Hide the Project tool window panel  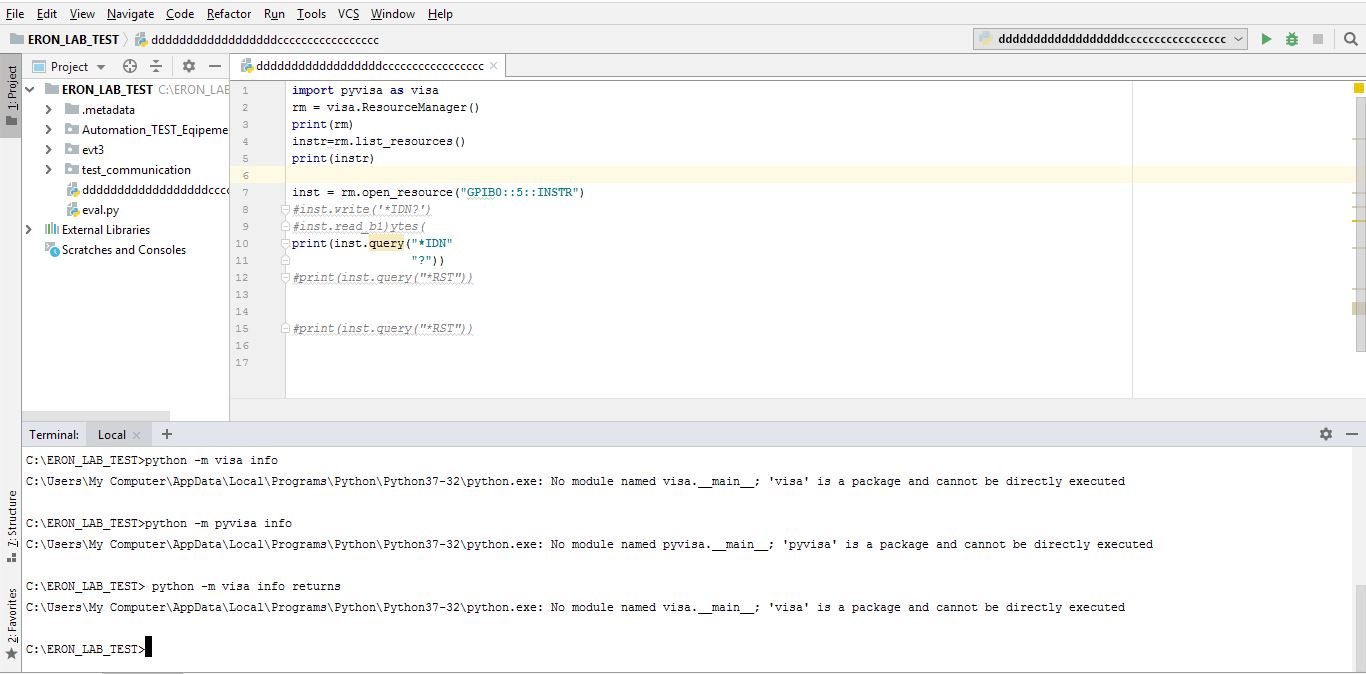pyautogui.click(x=216, y=66)
